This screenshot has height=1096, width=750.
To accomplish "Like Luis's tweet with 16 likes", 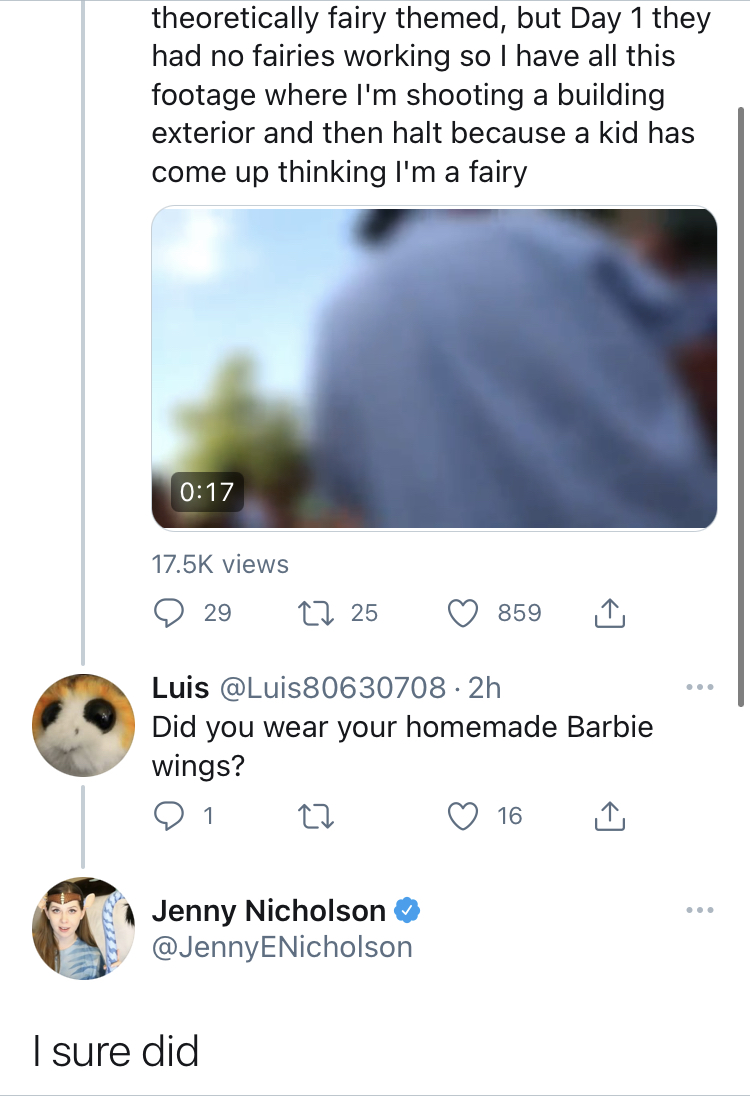I will (x=463, y=816).
